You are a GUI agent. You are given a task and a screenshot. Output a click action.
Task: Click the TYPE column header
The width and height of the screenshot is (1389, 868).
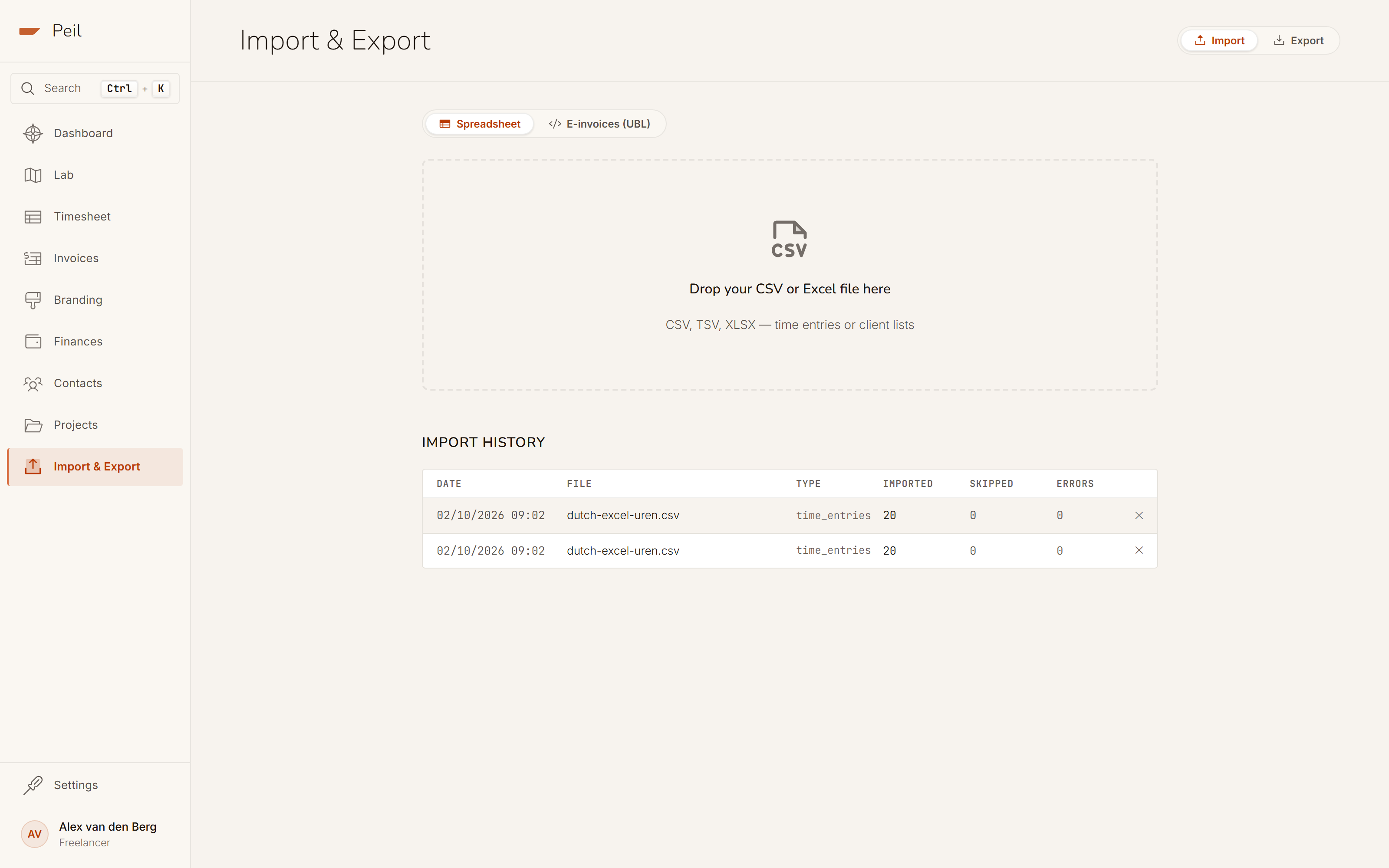pyautogui.click(x=808, y=484)
